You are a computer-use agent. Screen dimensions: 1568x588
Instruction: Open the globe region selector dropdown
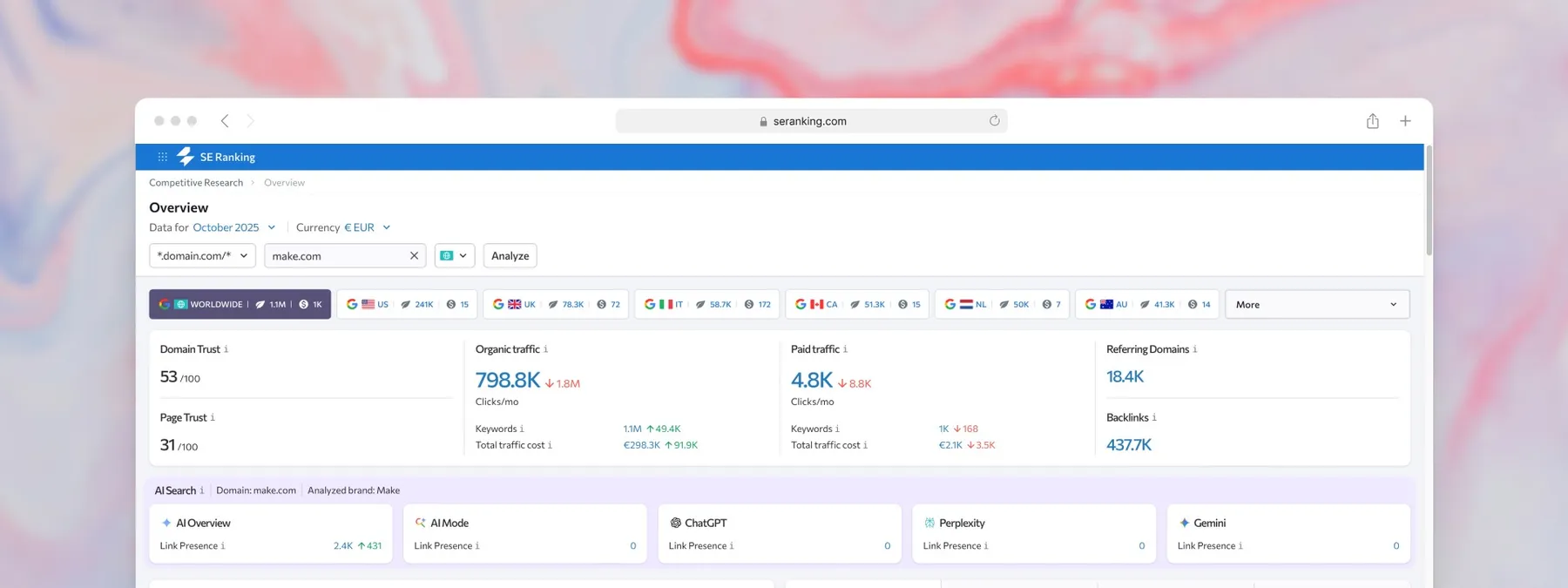[x=455, y=256]
